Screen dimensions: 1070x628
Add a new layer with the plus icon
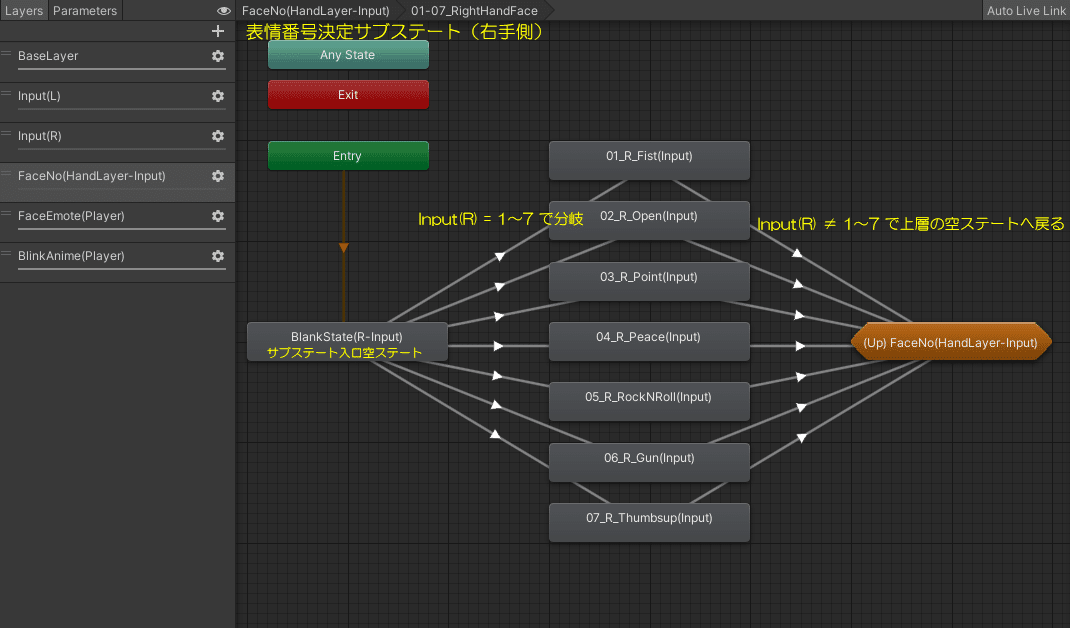[218, 31]
